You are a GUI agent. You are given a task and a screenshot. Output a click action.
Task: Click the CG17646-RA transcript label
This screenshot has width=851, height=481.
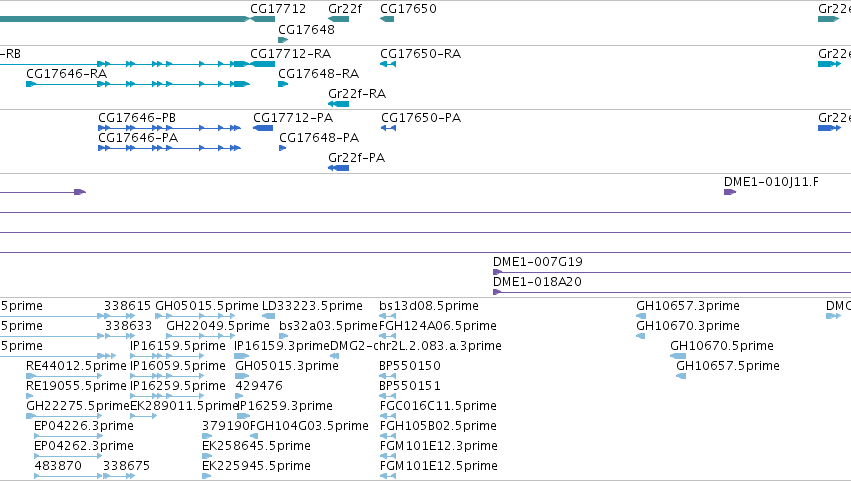pyautogui.click(x=67, y=74)
